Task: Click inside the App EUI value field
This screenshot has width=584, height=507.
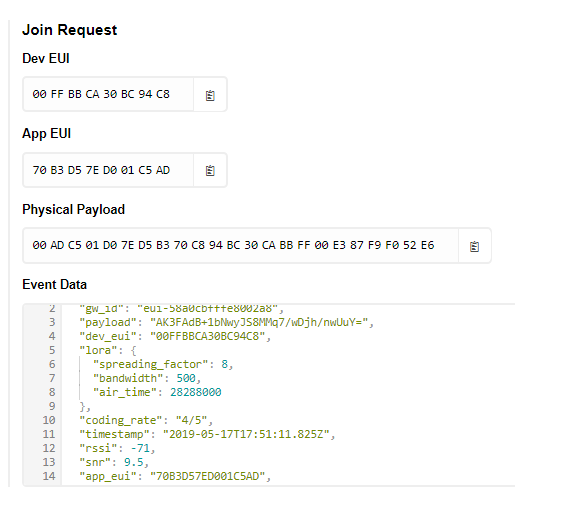Action: click(108, 170)
